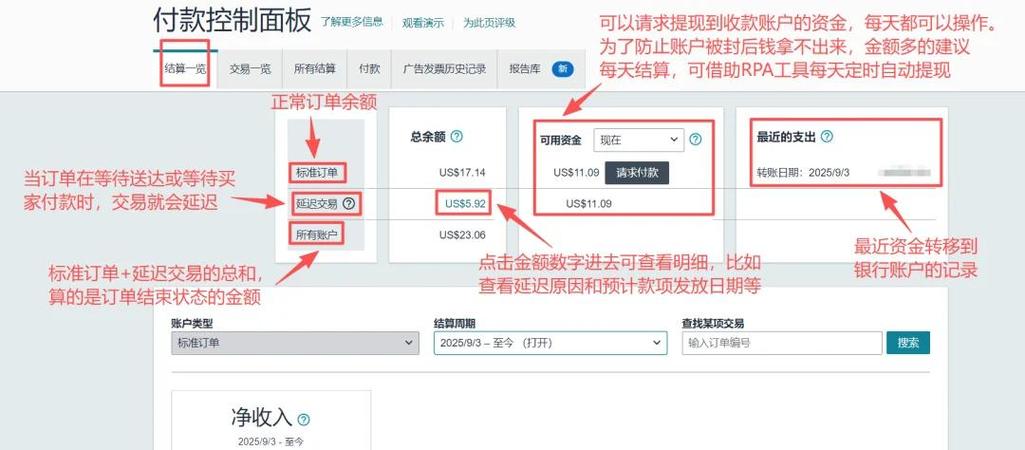Image resolution: width=1025 pixels, height=450 pixels.
Task: Click 为此页评级 link
Action: point(489,22)
